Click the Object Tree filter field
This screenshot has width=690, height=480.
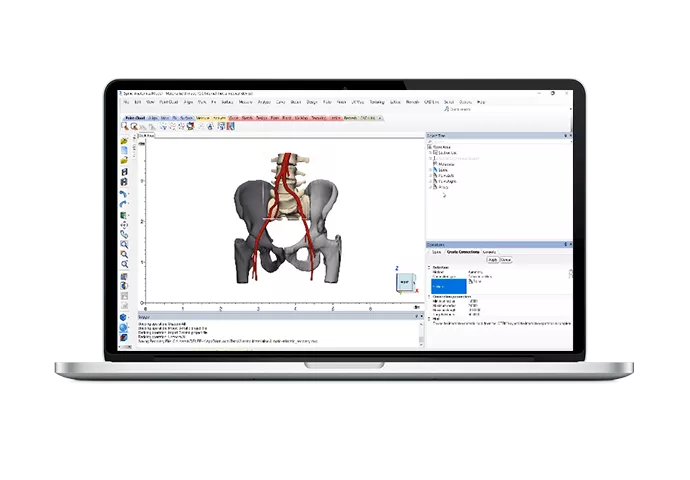tap(499, 141)
